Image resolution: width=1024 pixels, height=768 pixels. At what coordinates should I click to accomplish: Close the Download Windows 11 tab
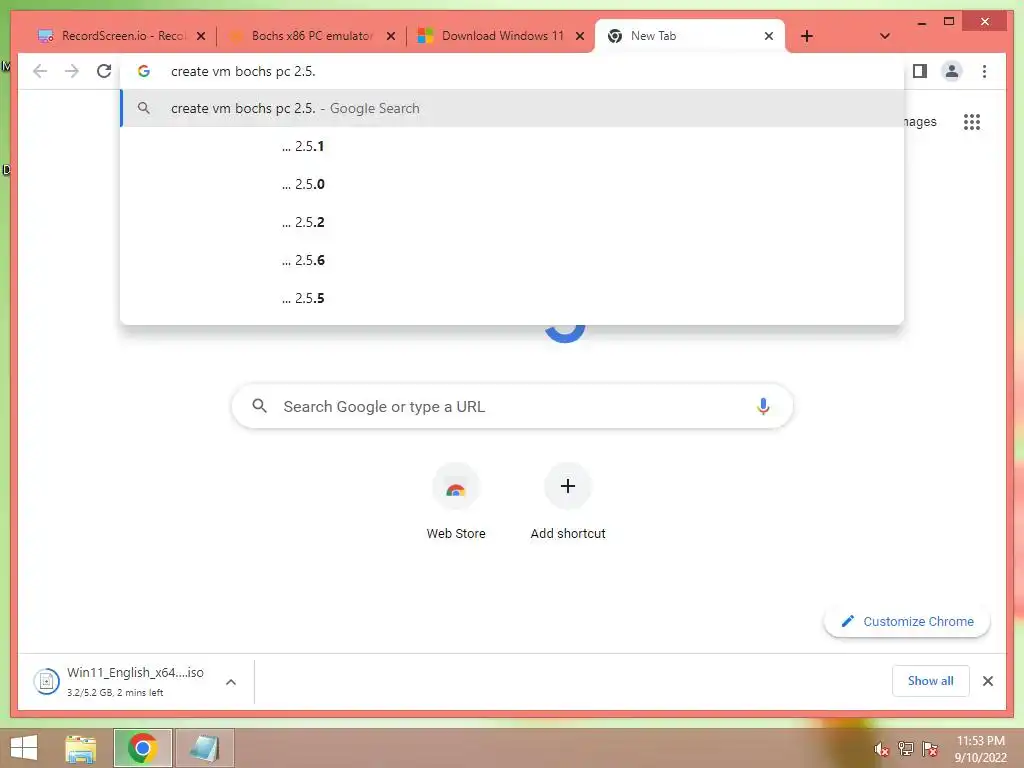580,36
